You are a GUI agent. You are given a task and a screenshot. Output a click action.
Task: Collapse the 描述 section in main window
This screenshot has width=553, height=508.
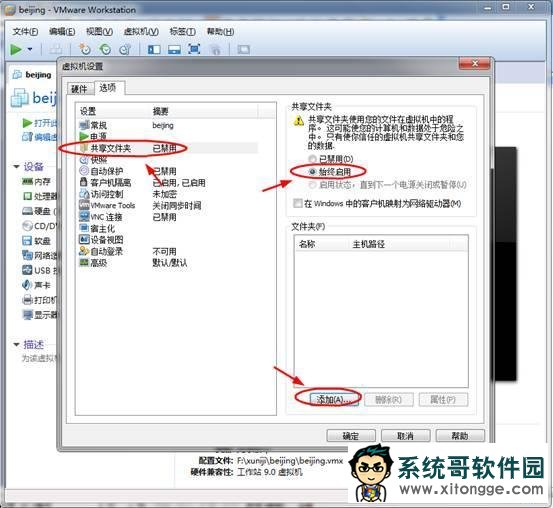(16, 344)
